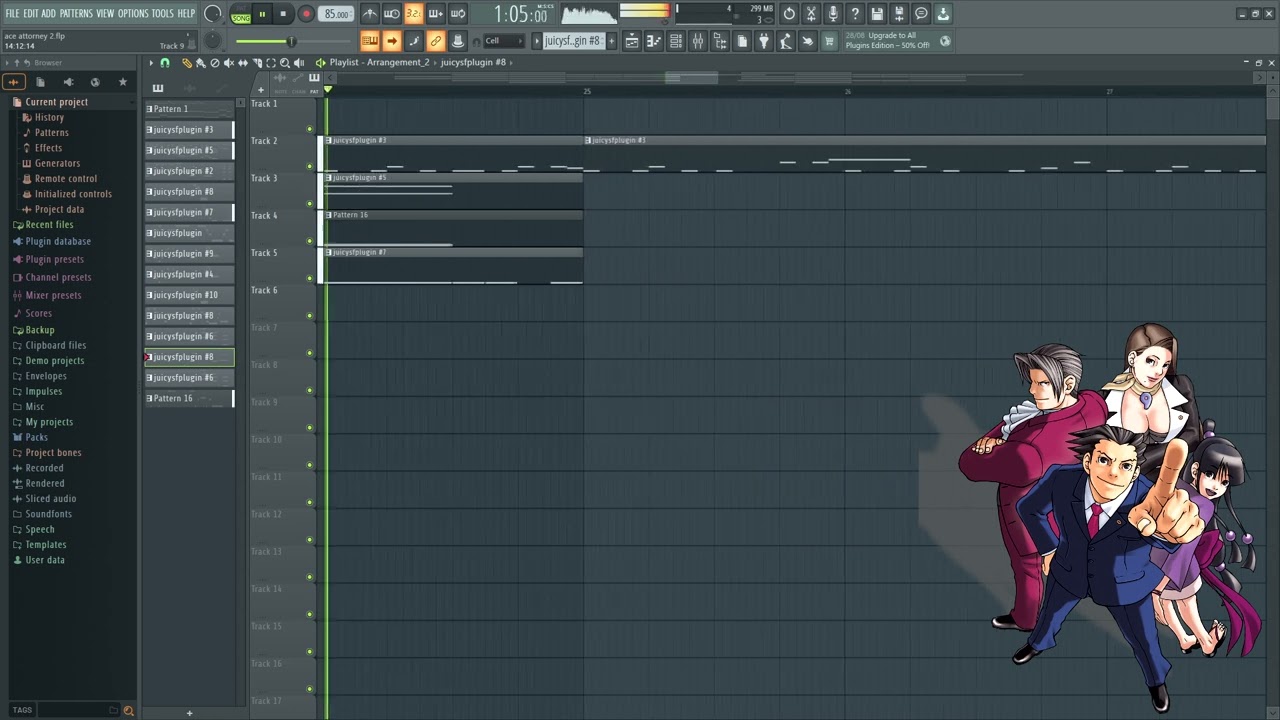
Task: Open the FILE menu
Action: point(12,13)
